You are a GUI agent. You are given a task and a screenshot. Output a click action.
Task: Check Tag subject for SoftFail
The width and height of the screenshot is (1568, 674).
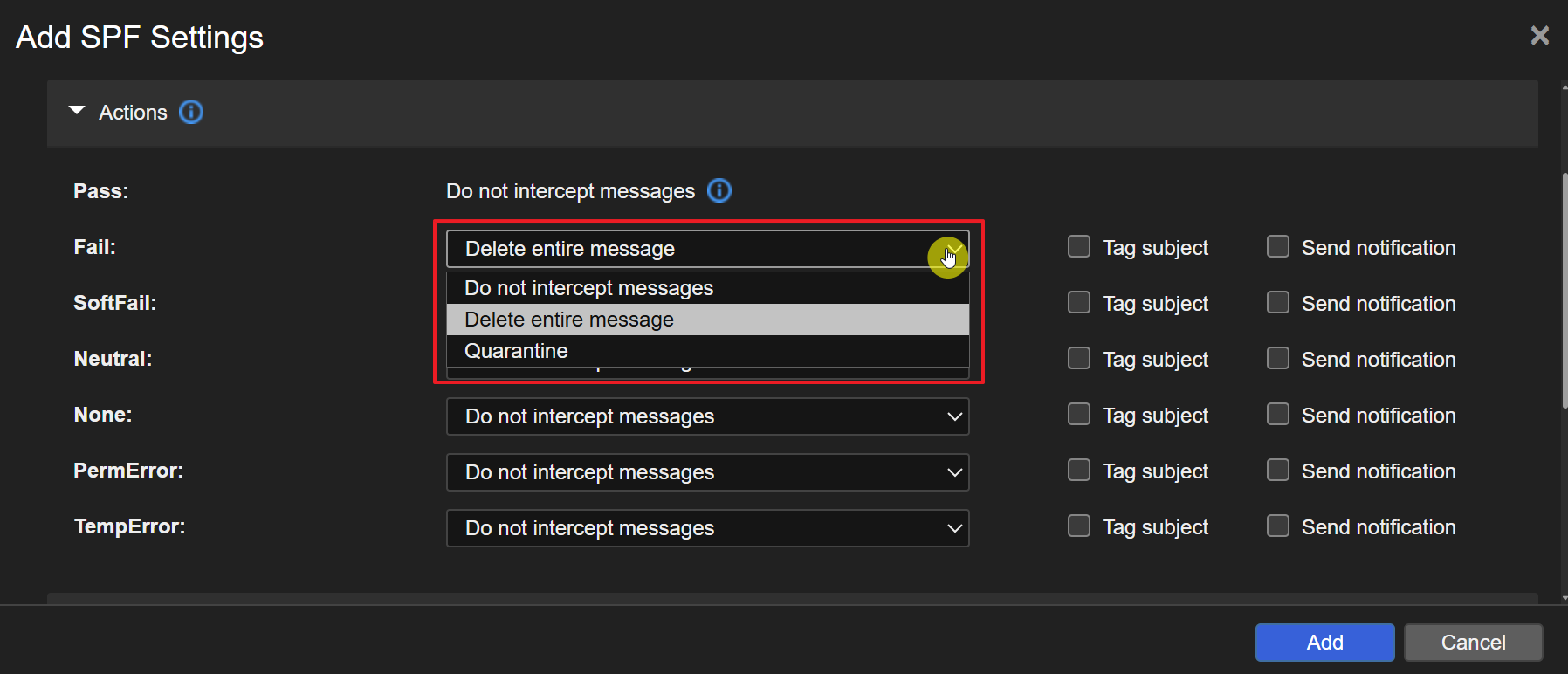point(1079,303)
